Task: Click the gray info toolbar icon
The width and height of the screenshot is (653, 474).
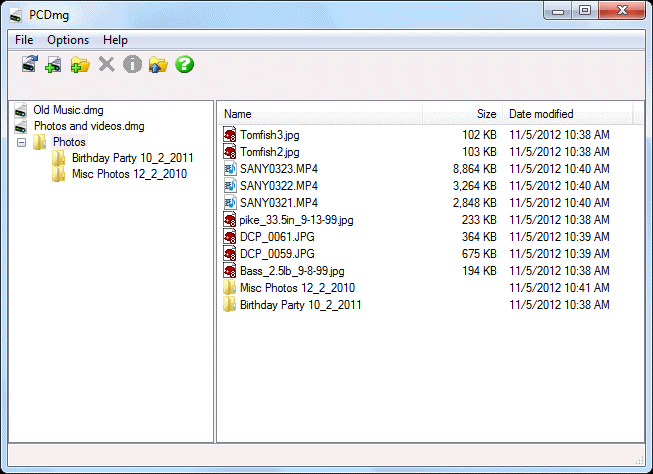Action: tap(132, 65)
